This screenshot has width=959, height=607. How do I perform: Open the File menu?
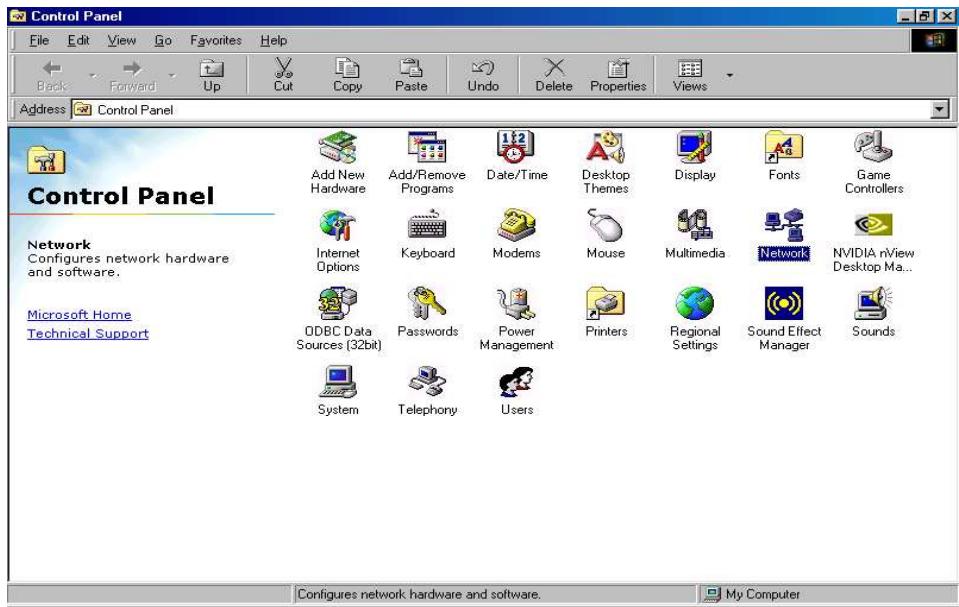[x=39, y=40]
